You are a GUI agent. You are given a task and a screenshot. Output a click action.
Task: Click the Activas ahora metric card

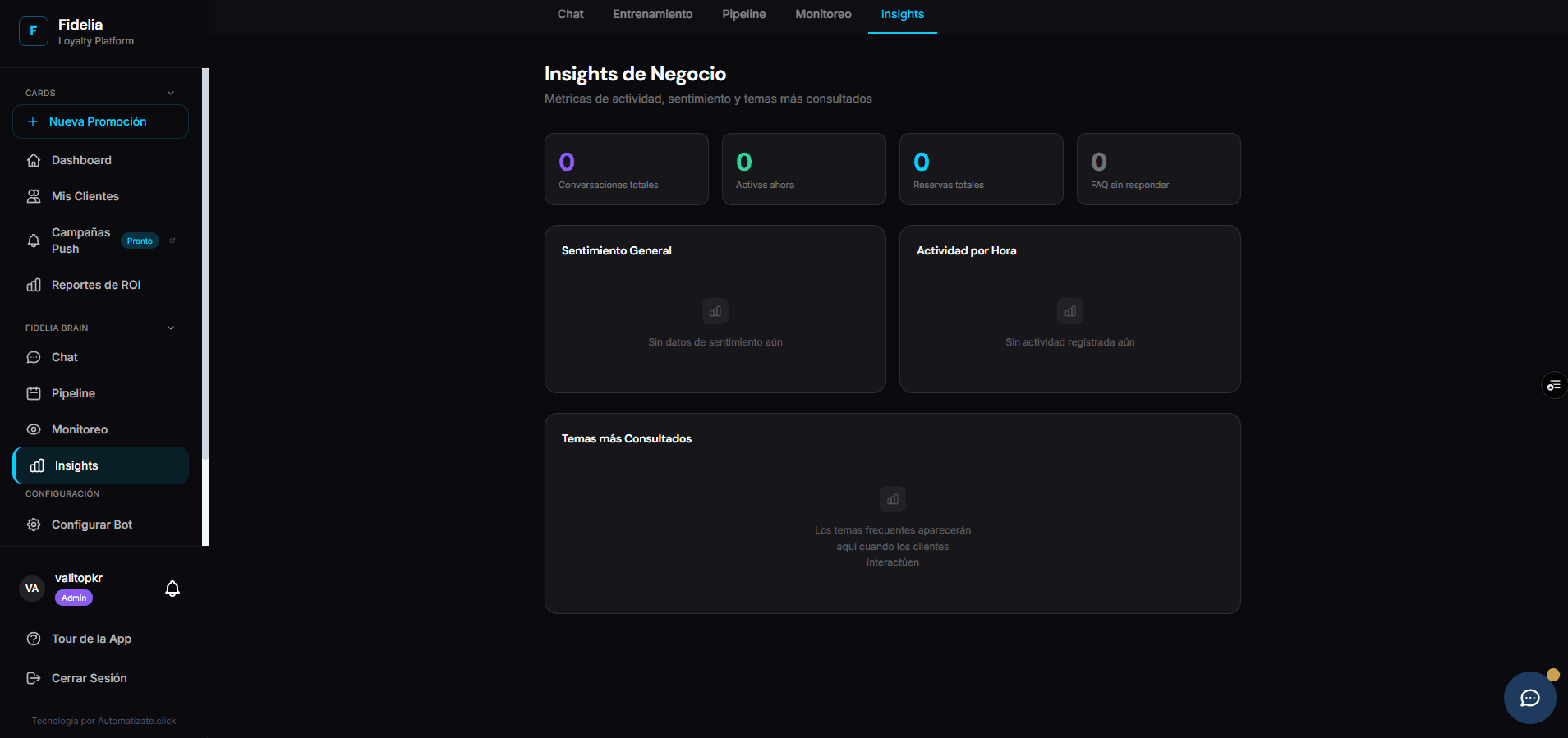click(804, 169)
